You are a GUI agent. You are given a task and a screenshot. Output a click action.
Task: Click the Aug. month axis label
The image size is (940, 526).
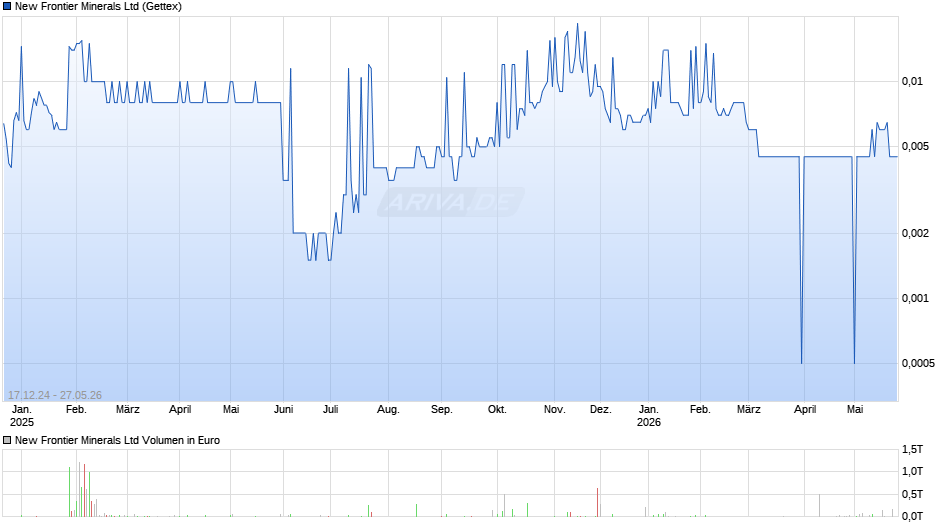pos(388,410)
